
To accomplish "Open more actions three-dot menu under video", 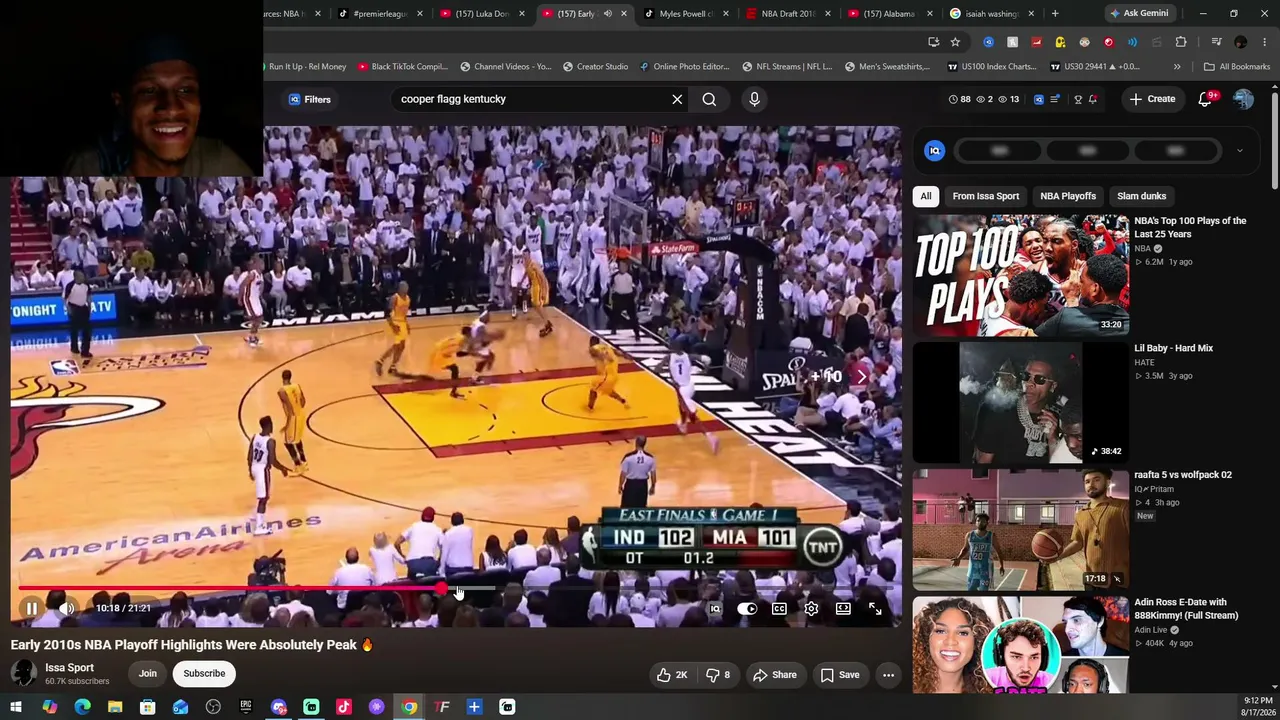I will click(888, 675).
